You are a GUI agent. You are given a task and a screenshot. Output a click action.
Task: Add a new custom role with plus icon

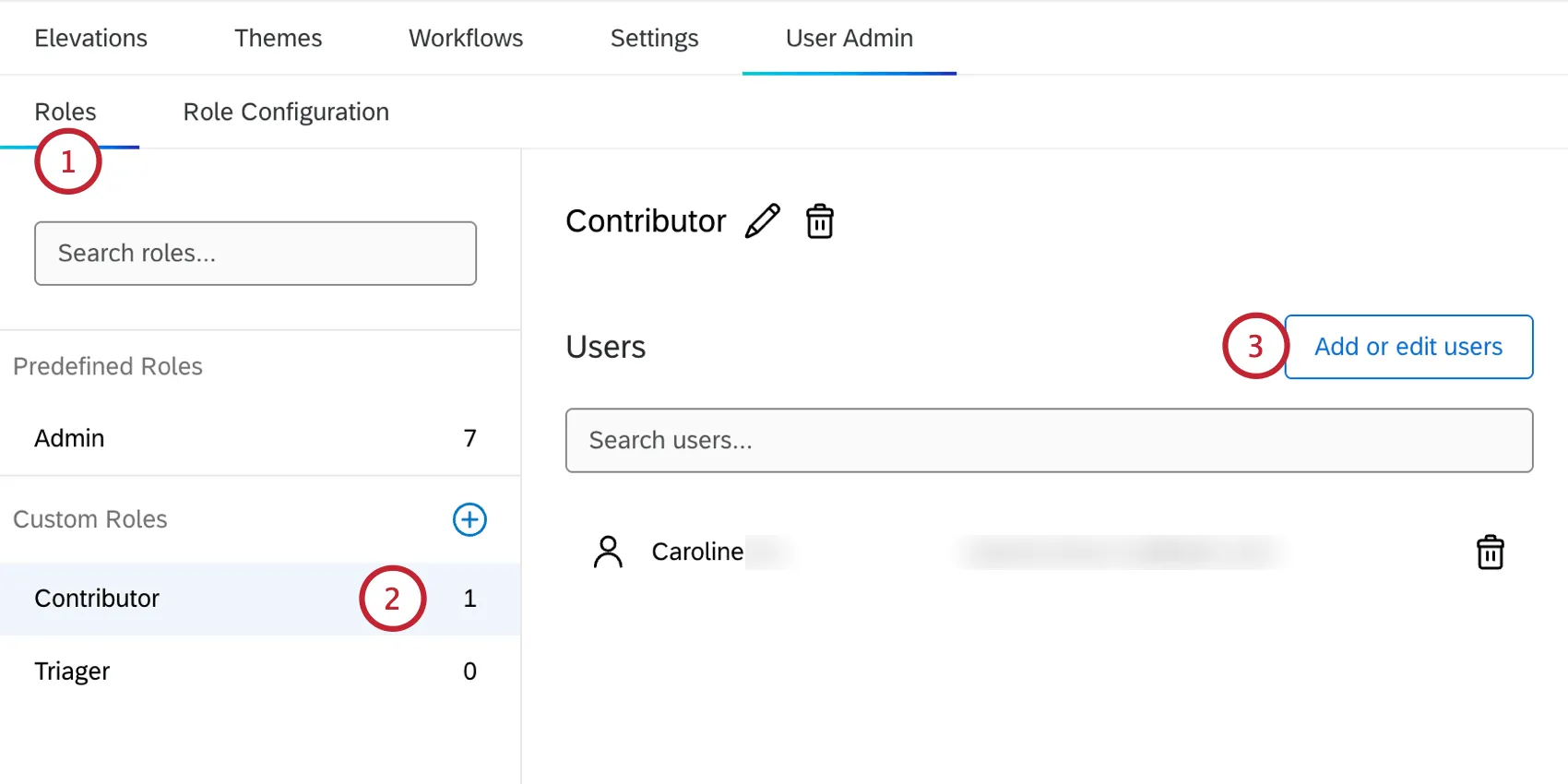[x=469, y=519]
